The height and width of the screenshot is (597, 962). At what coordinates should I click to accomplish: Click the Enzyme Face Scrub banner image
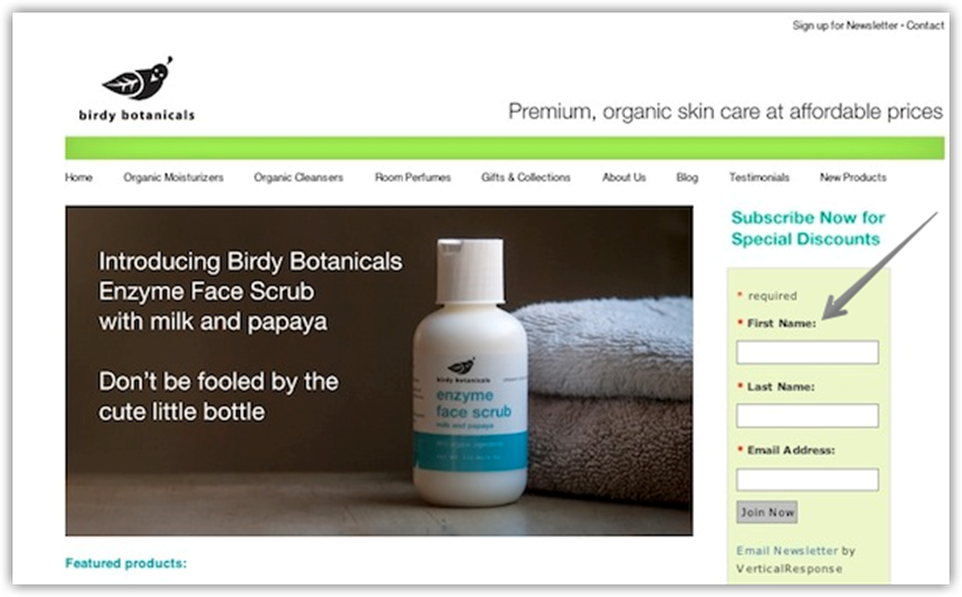(379, 371)
